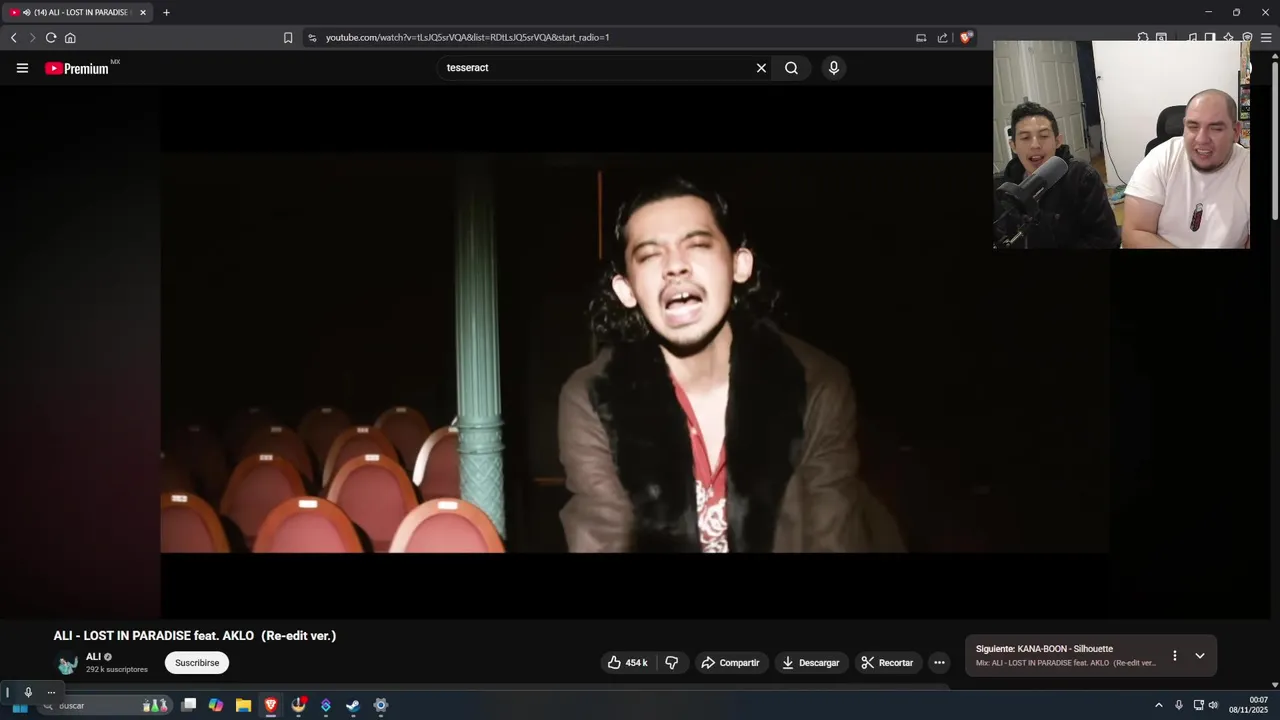View site information icon in address bar
Screen dimensions: 1280x720
click(312, 38)
